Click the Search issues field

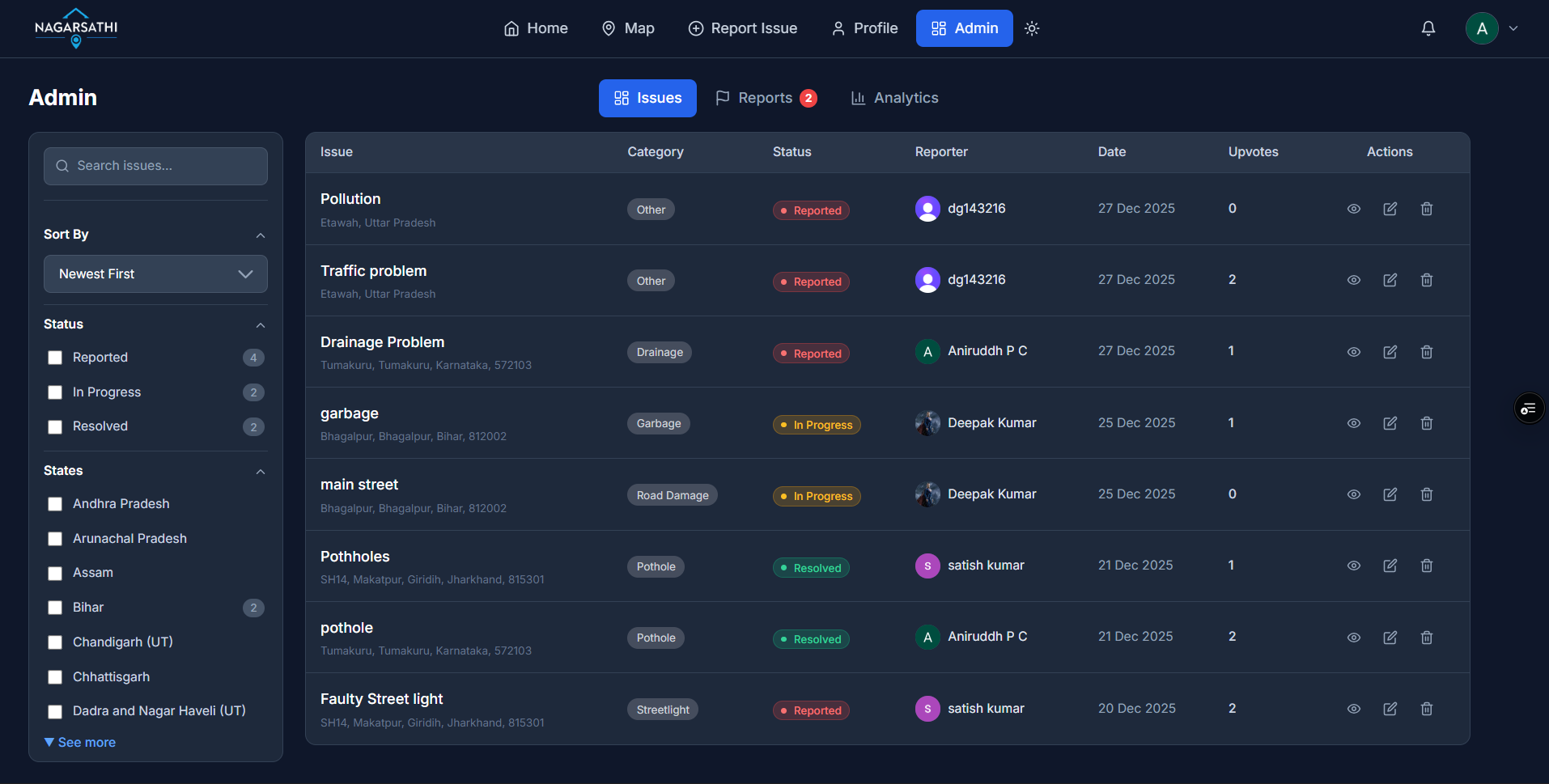(x=155, y=166)
